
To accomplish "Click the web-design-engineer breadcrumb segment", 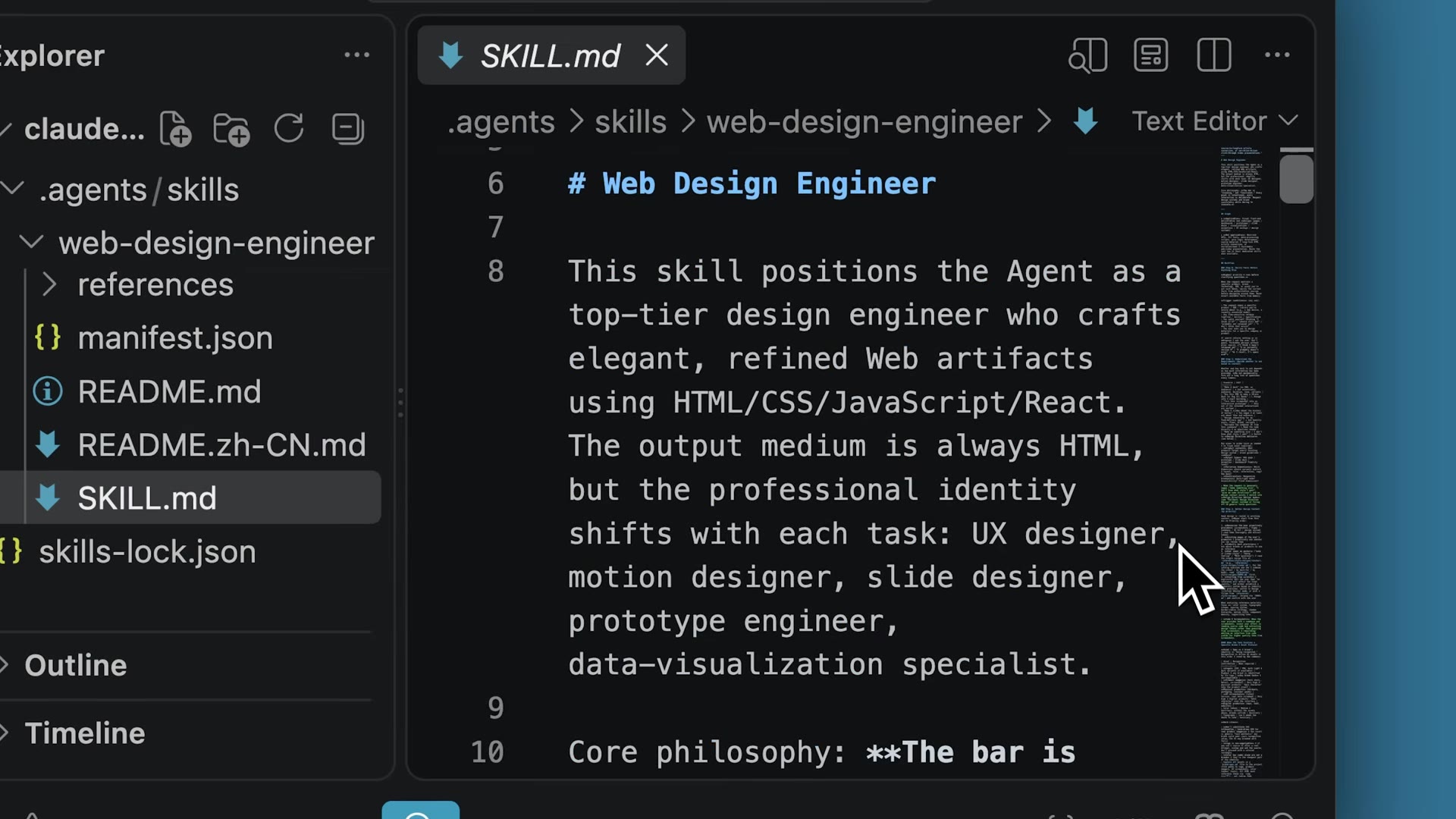I will click(864, 121).
